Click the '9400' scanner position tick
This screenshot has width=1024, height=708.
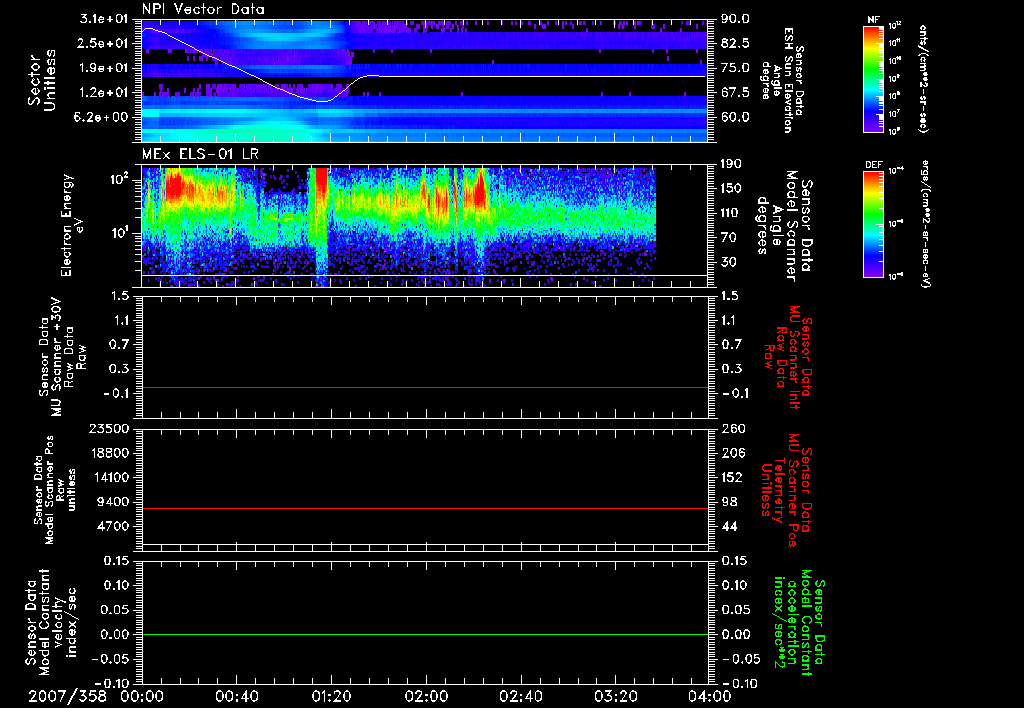(113, 502)
